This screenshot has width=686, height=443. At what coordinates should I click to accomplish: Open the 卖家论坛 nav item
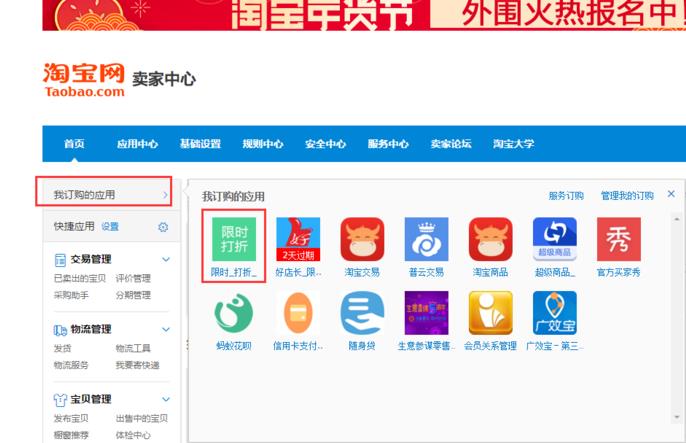coord(451,143)
